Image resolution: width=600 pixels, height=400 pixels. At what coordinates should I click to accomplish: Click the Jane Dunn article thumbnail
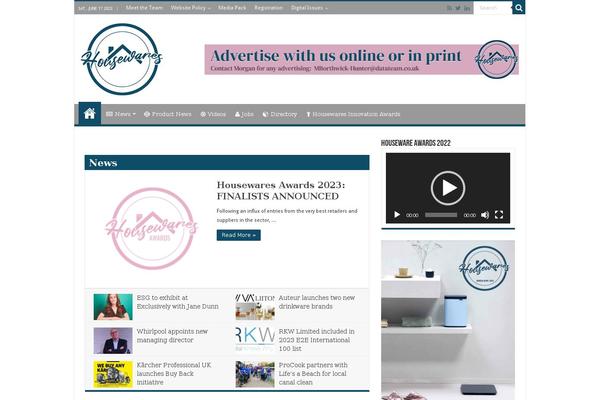[x=113, y=307]
